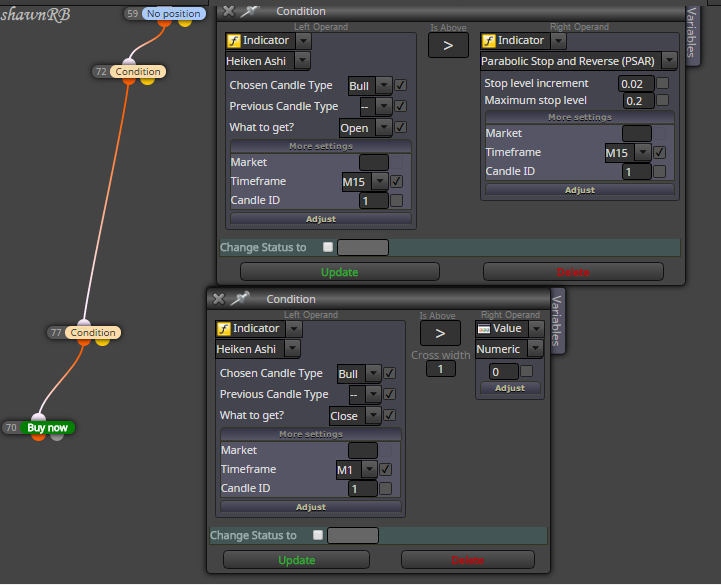Click Delete in lower Condition panel
Image resolution: width=721 pixels, height=585 pixels.
468,560
